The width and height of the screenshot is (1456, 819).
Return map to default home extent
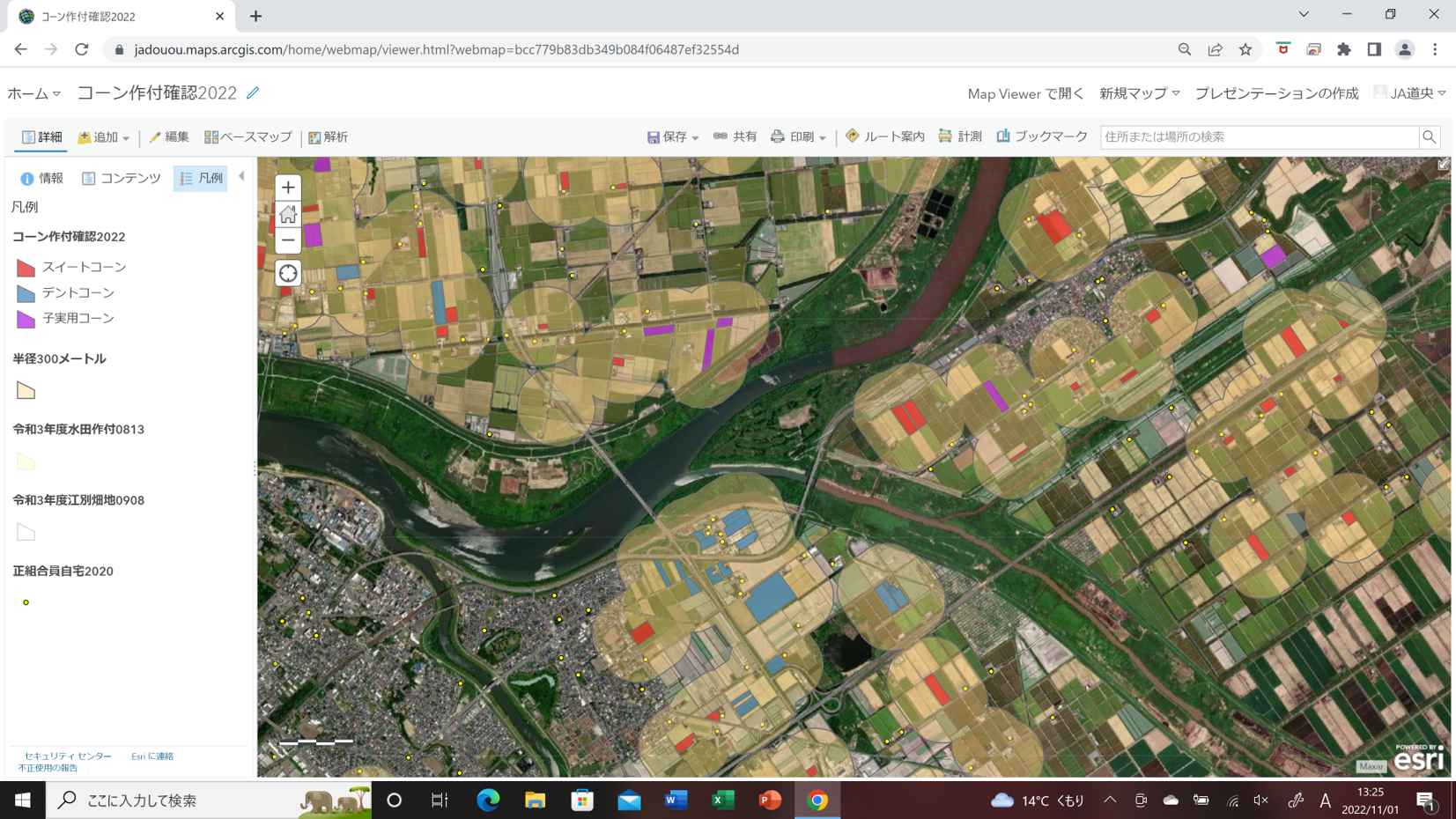(x=288, y=214)
